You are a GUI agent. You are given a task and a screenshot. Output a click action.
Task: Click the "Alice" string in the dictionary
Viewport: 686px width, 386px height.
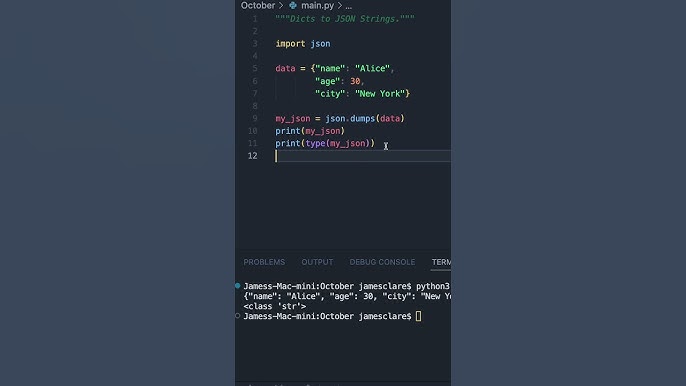(372, 69)
